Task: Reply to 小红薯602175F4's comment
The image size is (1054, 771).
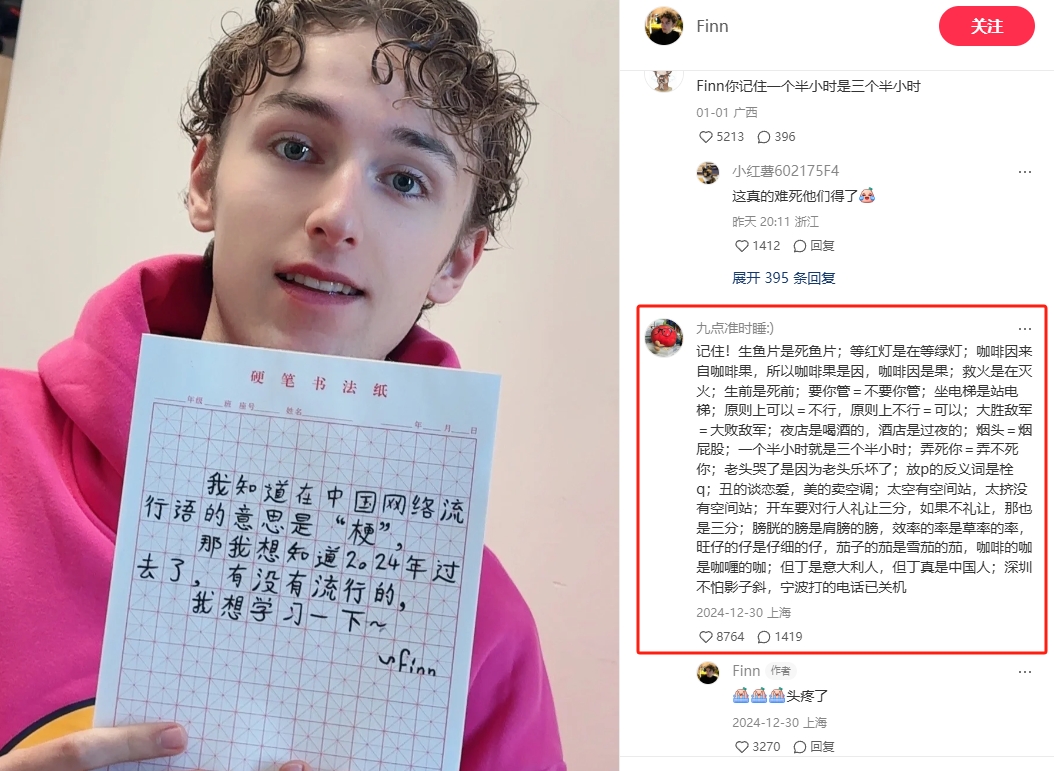Action: tap(813, 245)
